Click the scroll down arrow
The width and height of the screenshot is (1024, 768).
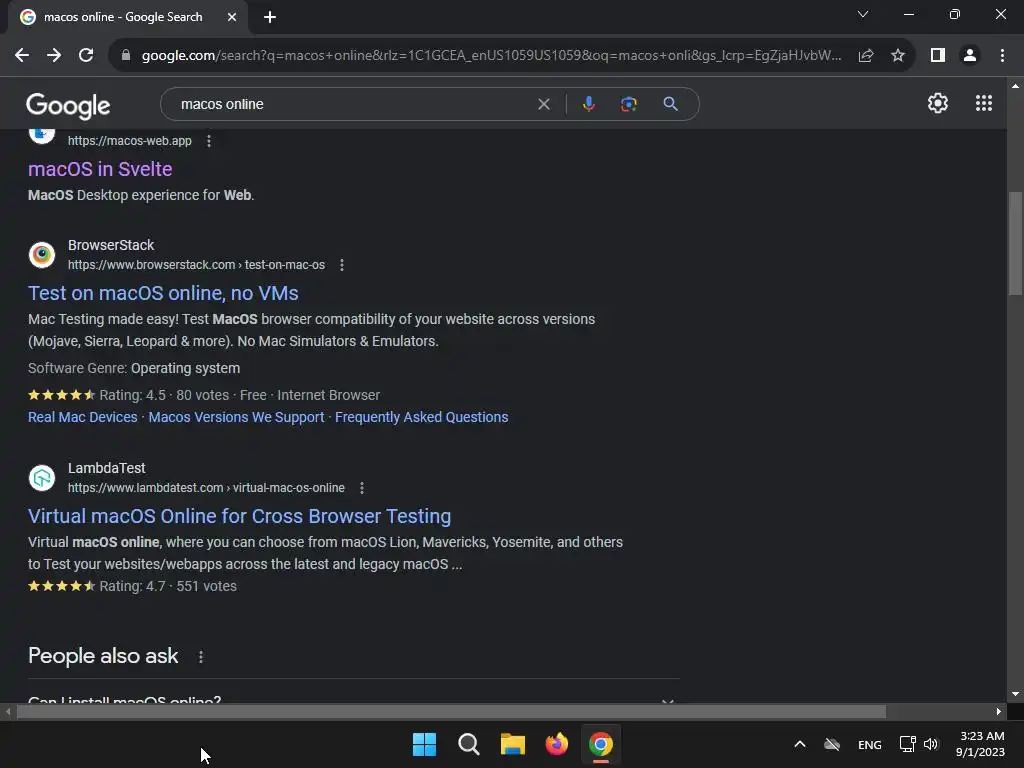1015,694
